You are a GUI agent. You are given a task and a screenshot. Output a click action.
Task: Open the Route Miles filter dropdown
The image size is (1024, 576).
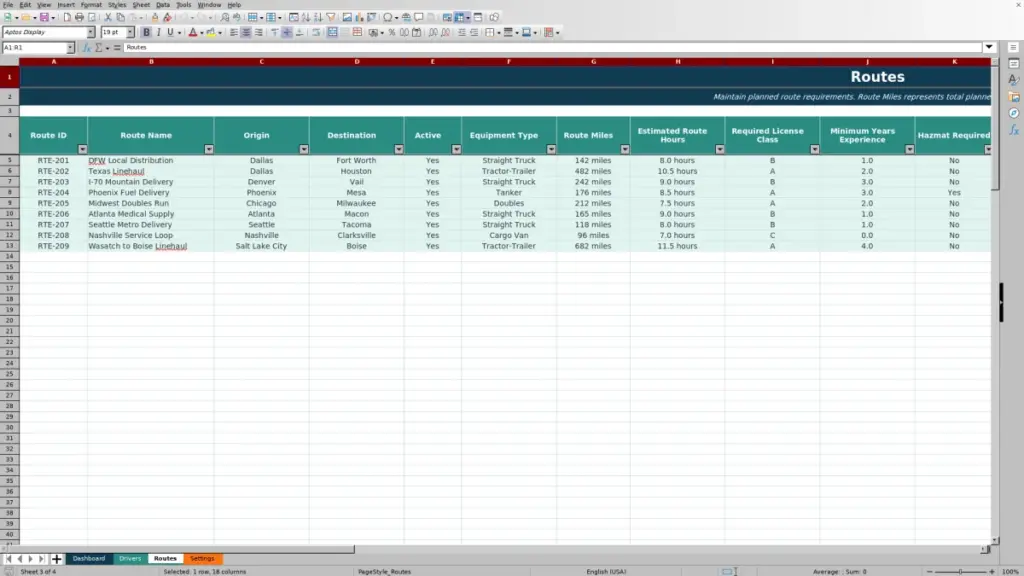[x=625, y=150]
